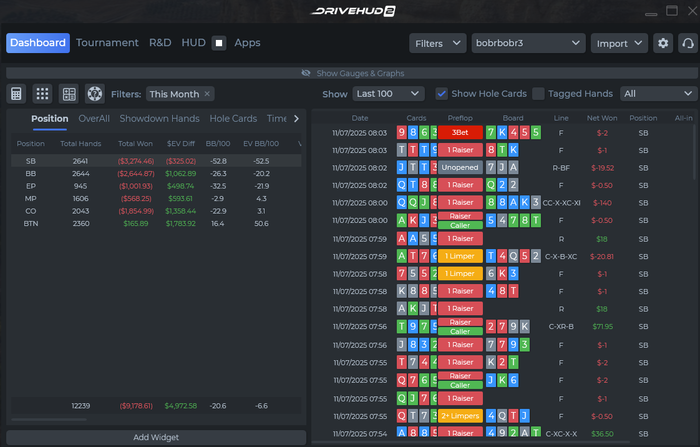700x447 pixels.
Task: Open the Filters dropdown
Action: pyautogui.click(x=438, y=43)
